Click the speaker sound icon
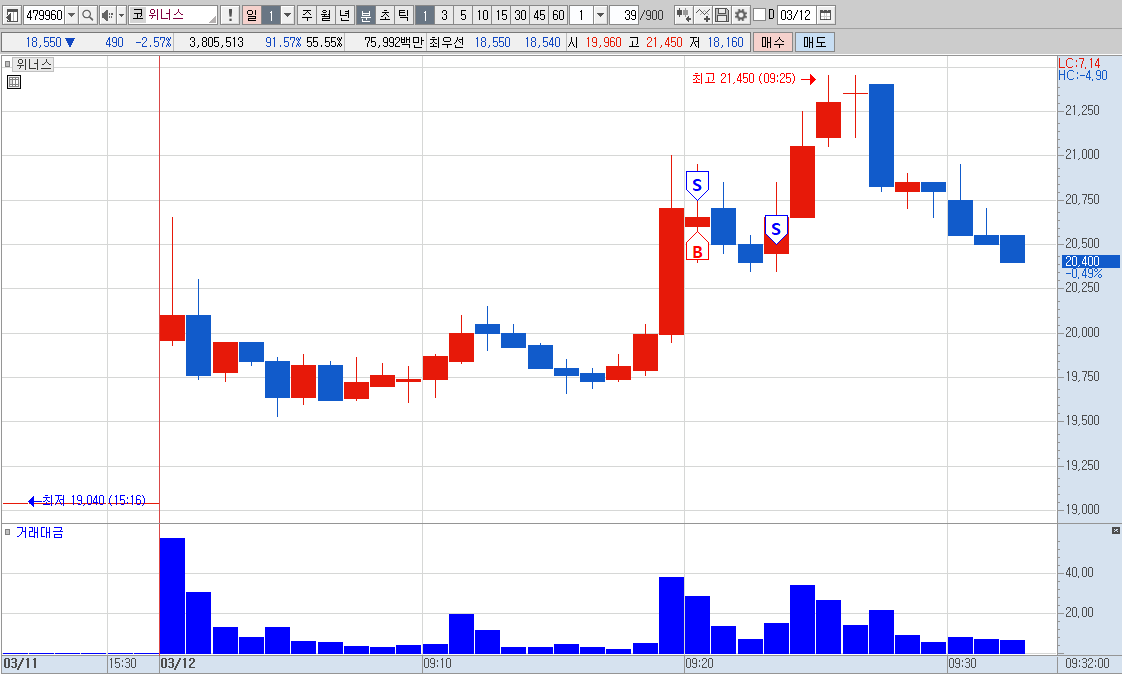Image resolution: width=1122 pixels, height=674 pixels. [107, 15]
